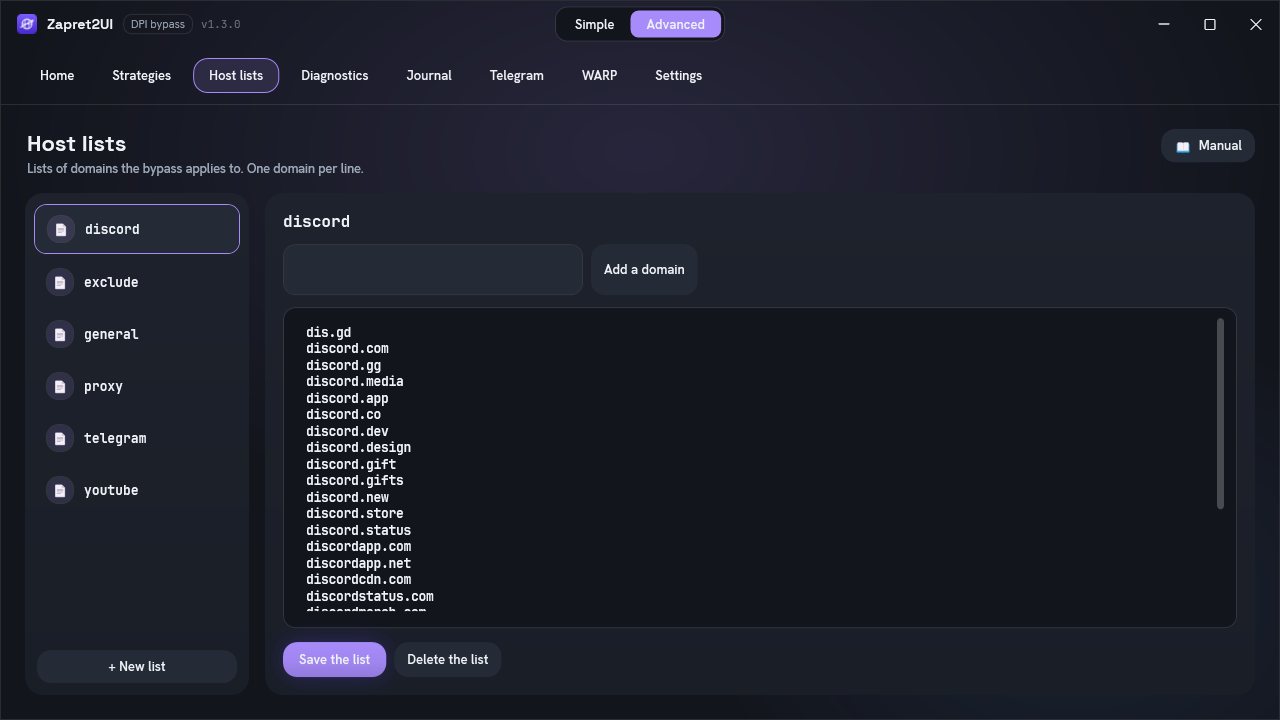
Task: Select the exclude host list label
Action: [x=111, y=282]
